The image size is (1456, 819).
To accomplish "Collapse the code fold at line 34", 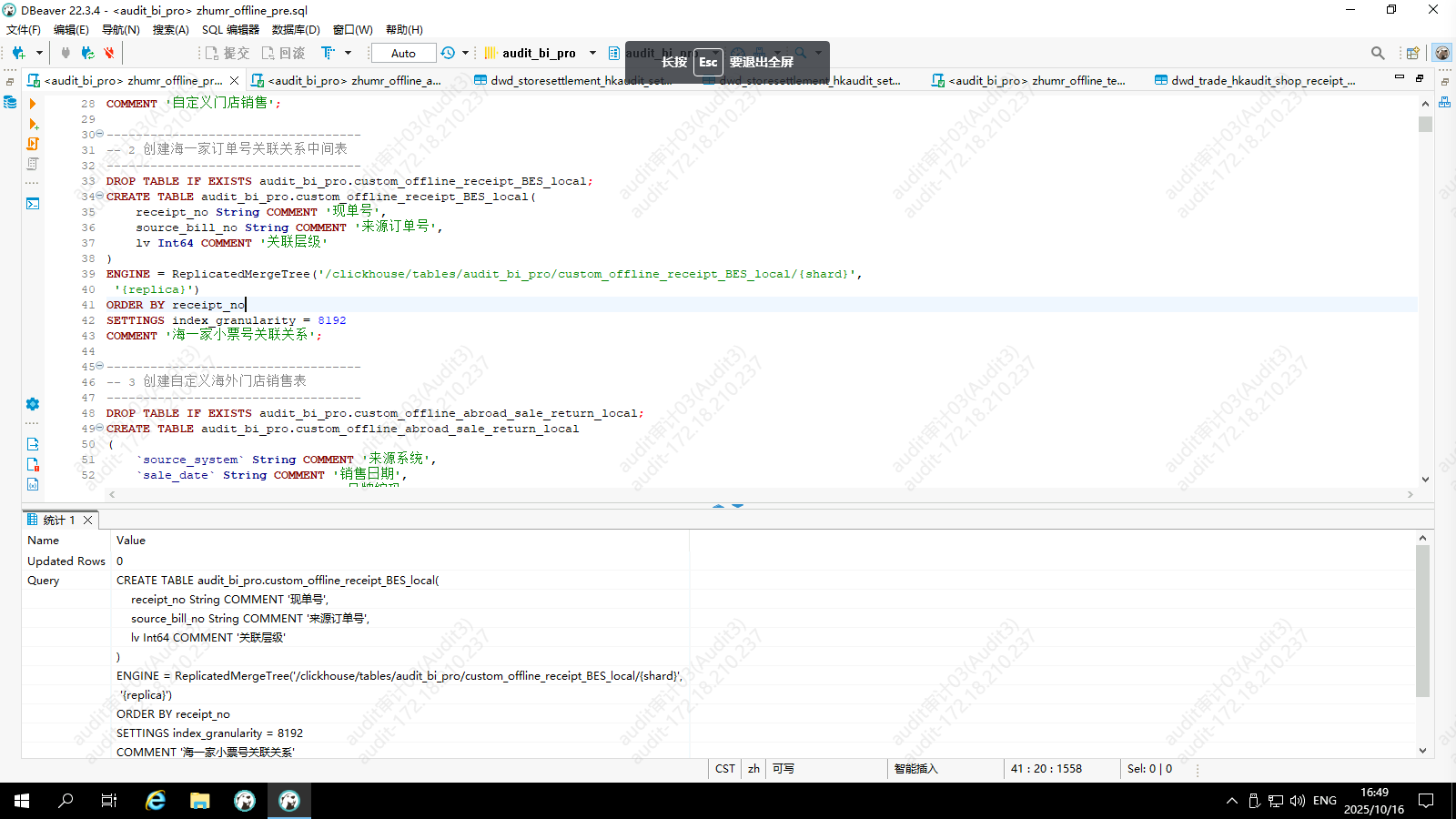I will (99, 196).
